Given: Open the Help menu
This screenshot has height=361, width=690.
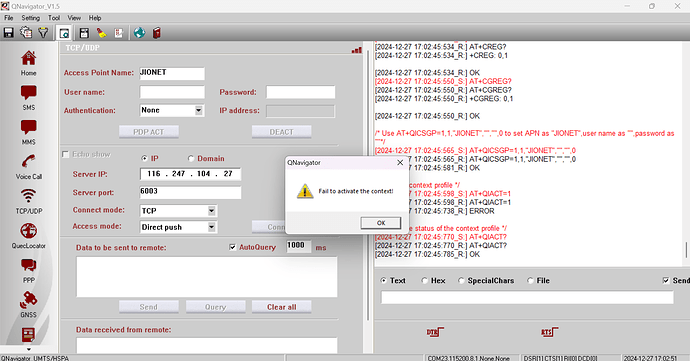Looking at the screenshot, I should click(95, 18).
